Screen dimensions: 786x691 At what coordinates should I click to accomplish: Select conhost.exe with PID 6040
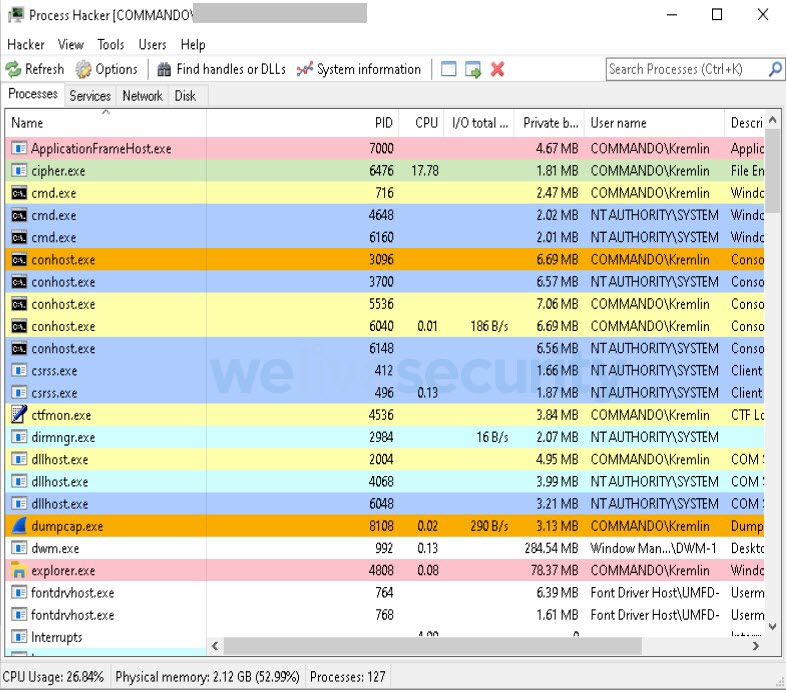pos(384,326)
